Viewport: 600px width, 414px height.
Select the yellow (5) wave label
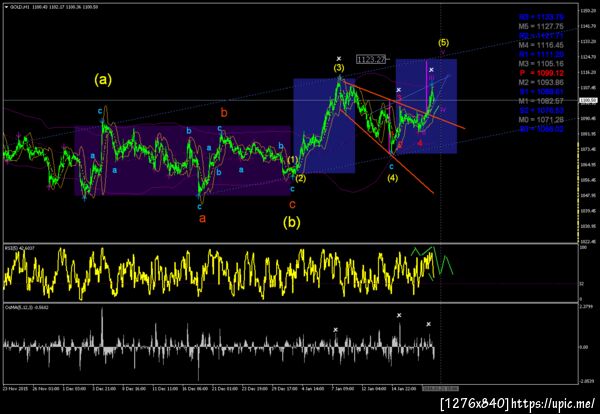coord(443,42)
